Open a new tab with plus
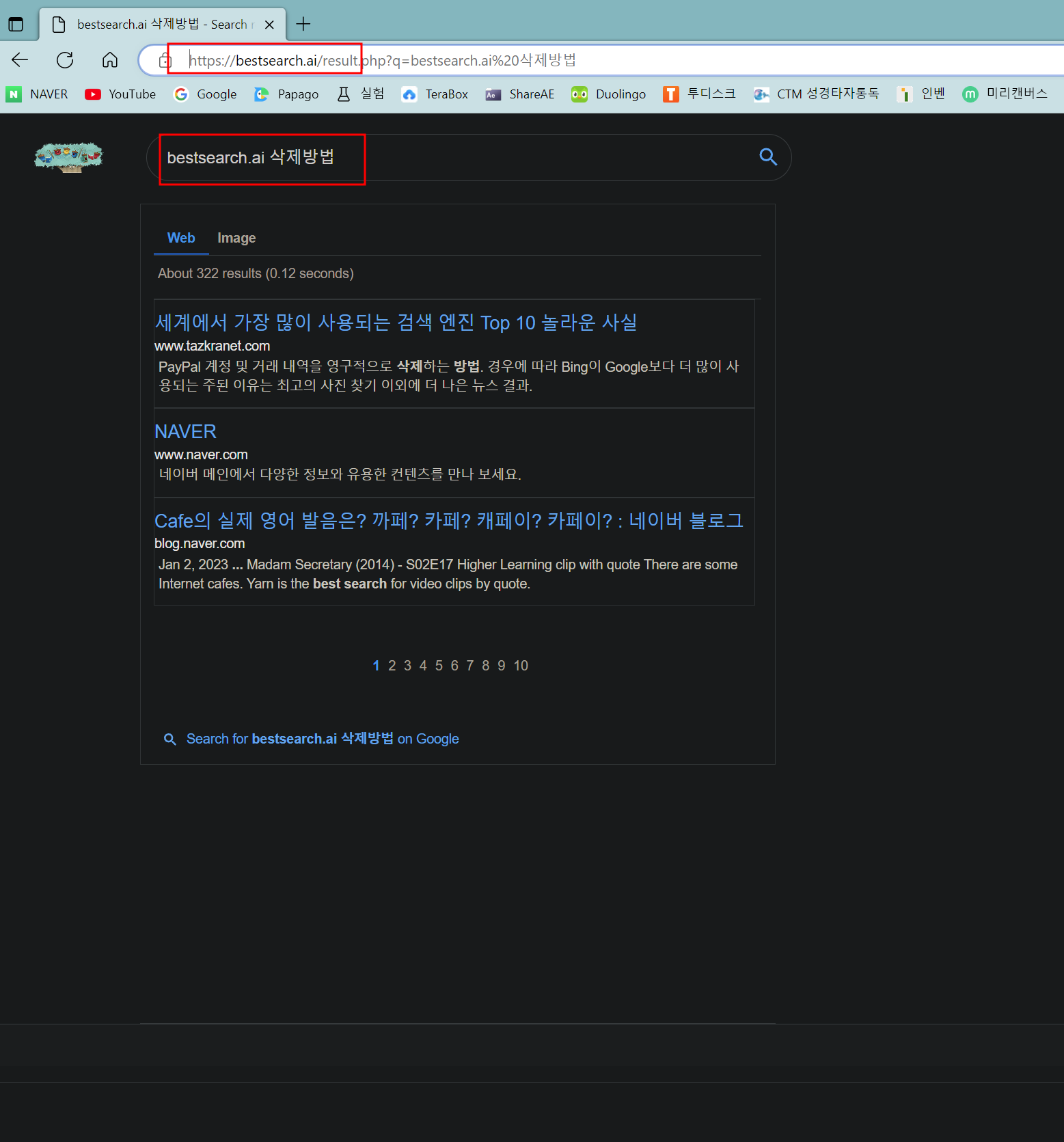Image resolution: width=1064 pixels, height=1142 pixels. pos(303,25)
